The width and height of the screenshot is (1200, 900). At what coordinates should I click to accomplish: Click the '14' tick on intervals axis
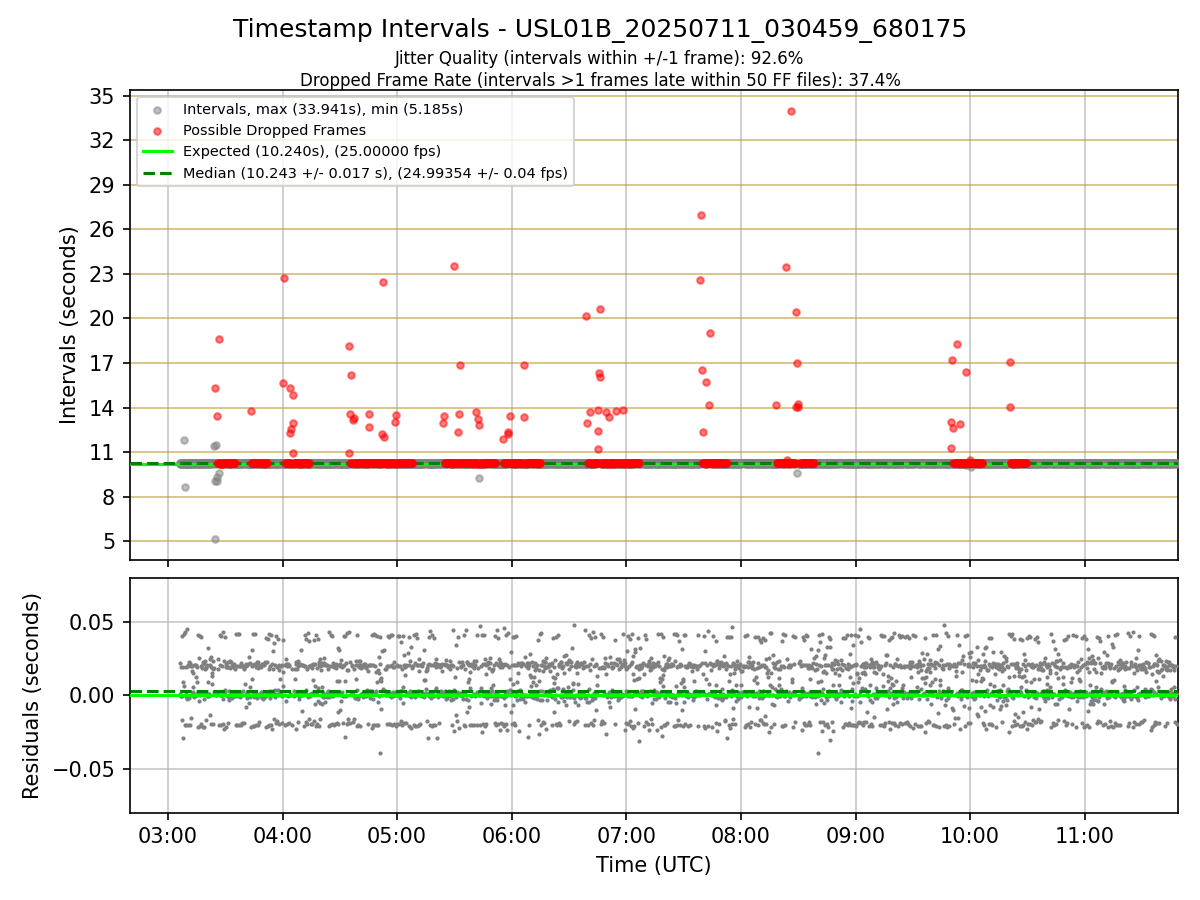click(x=102, y=408)
